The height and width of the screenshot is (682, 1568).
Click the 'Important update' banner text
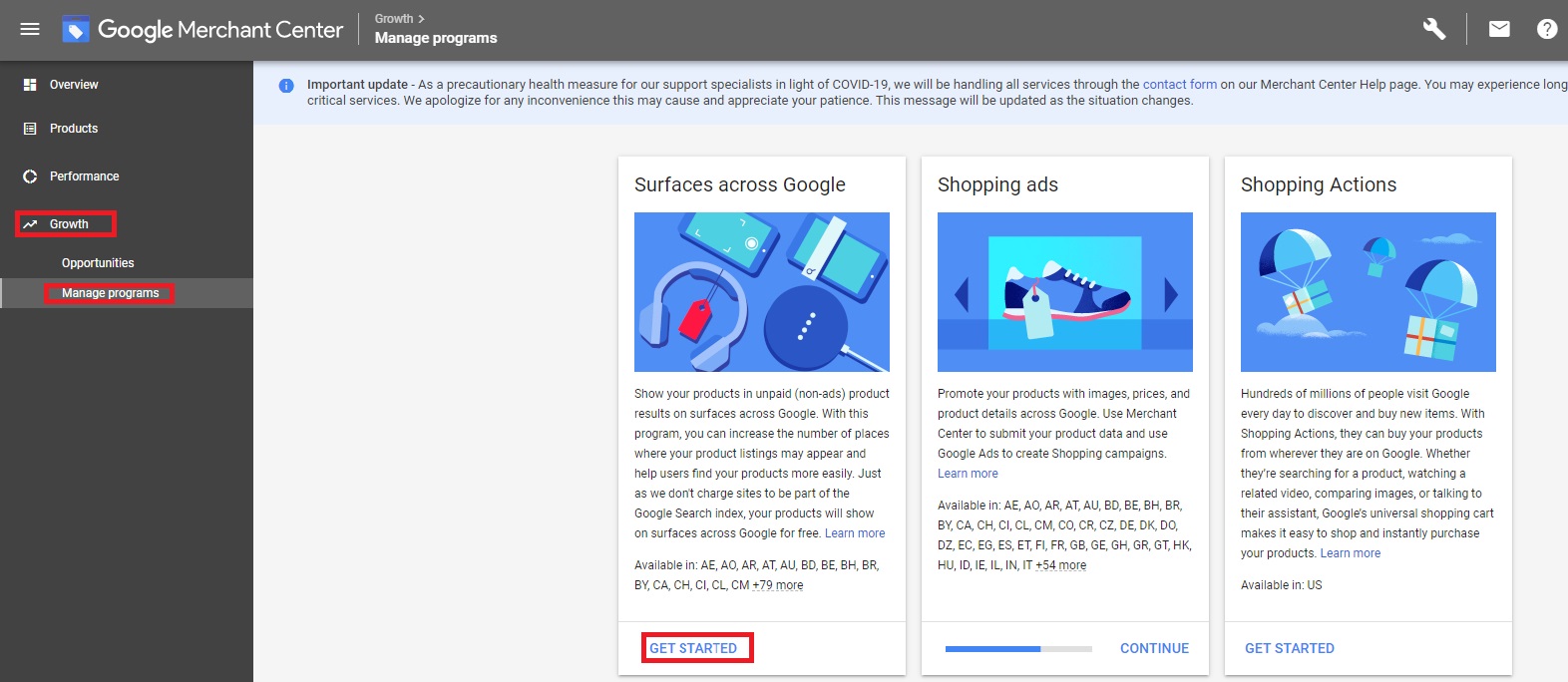coord(357,85)
